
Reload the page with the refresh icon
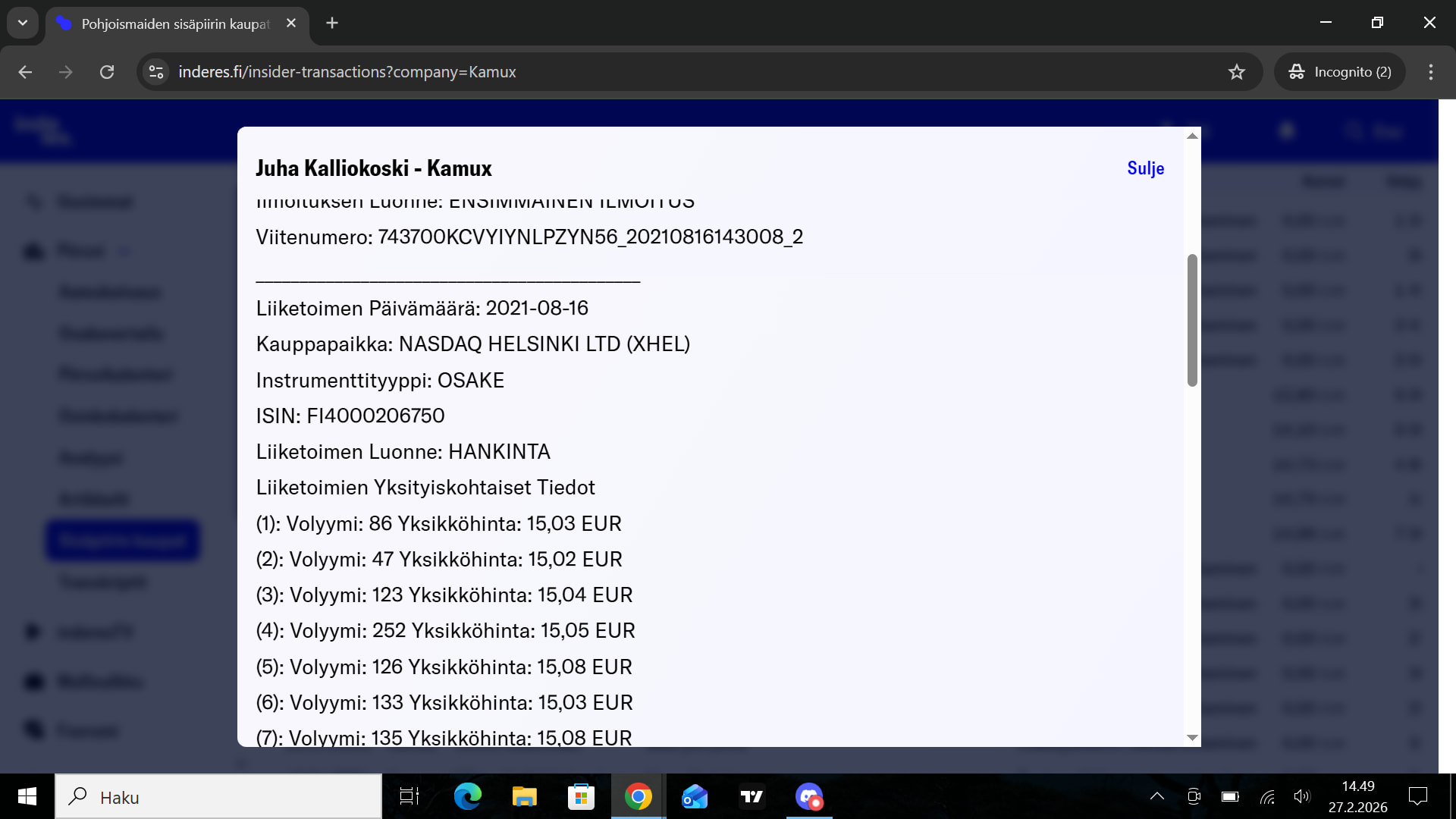point(107,72)
